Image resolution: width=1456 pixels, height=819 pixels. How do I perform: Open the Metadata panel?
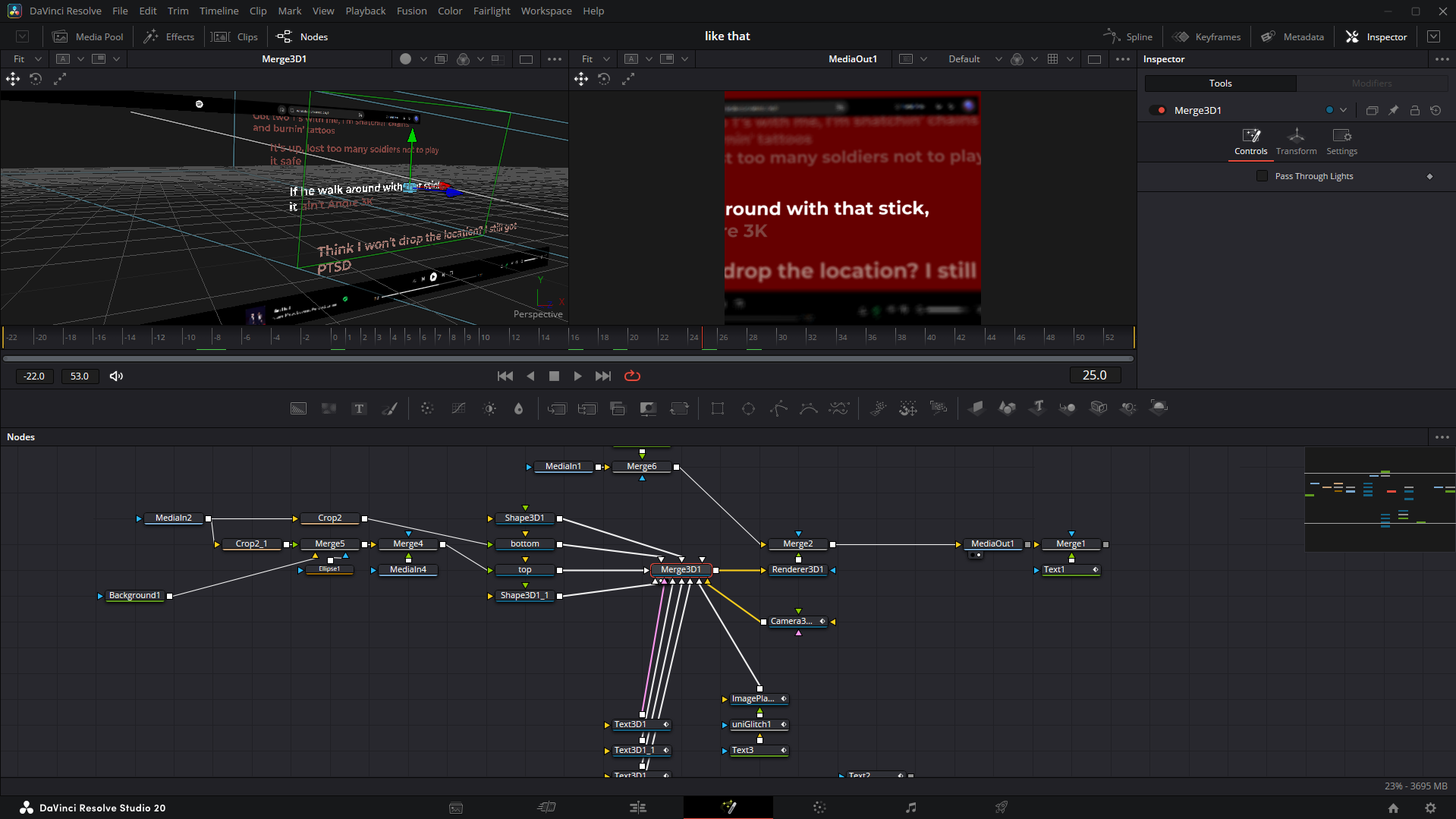[x=1292, y=36]
